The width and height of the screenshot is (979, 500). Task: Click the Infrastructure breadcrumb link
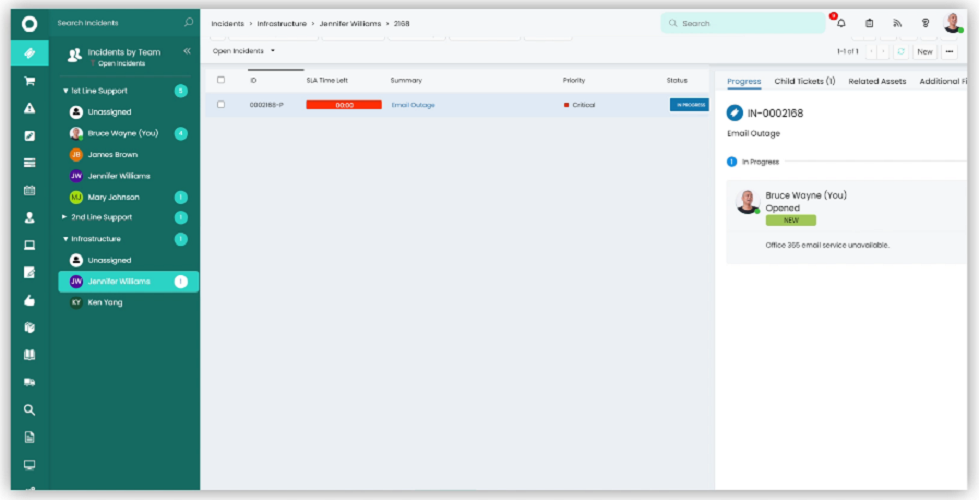[x=282, y=24]
